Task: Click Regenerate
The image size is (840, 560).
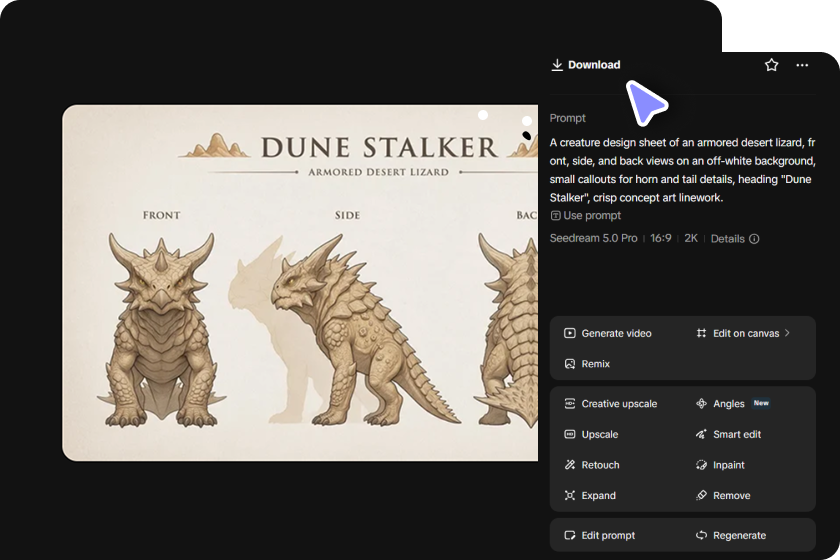Action: [x=731, y=535]
